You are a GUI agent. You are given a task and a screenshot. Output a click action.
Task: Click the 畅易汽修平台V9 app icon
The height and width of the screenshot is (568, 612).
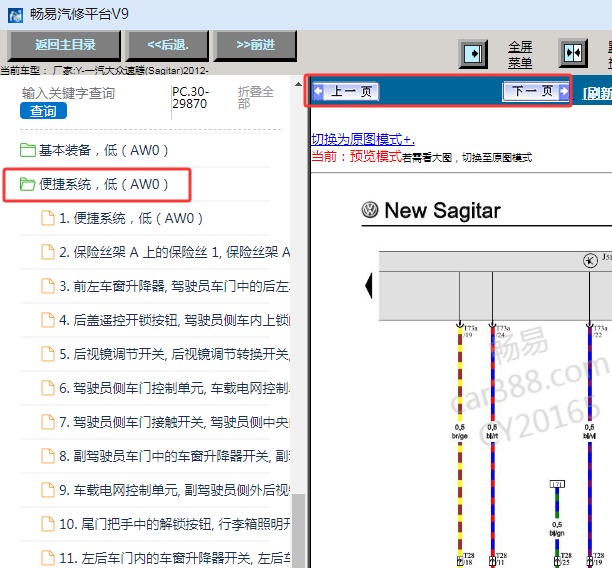[15, 15]
